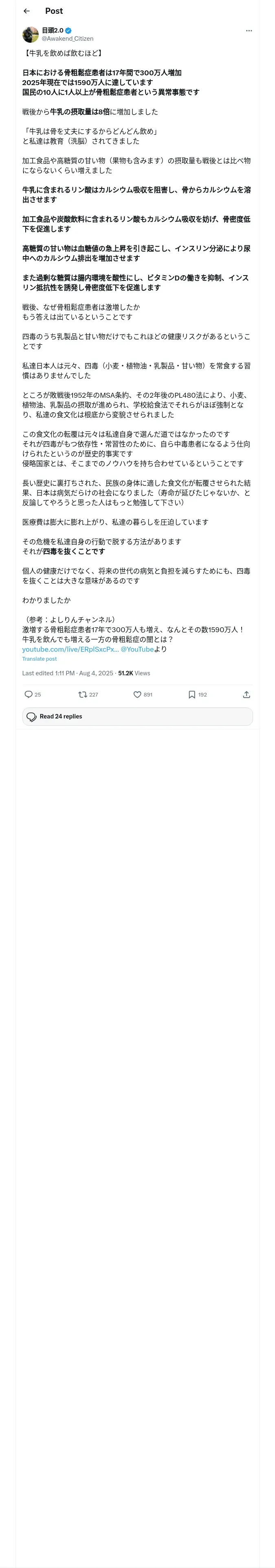
Task: Open the author's profile avatar
Action: click(31, 34)
